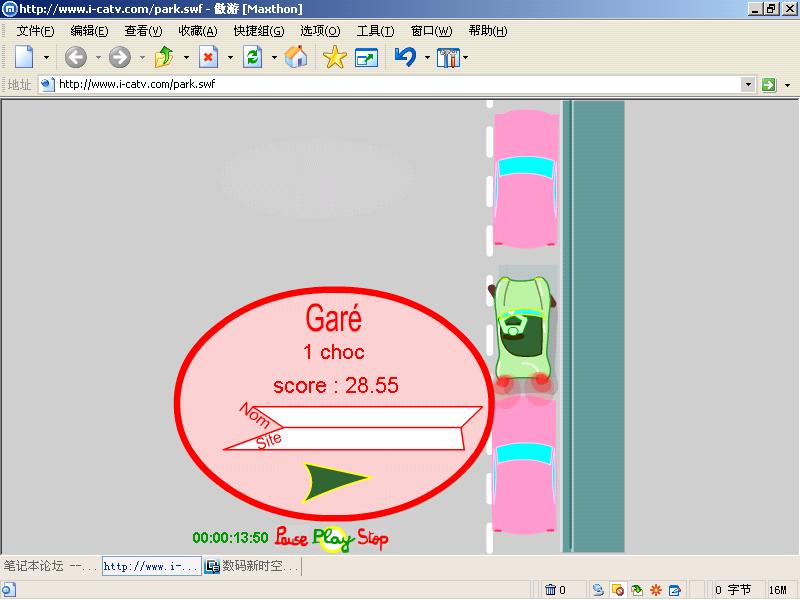Click the green arrow submit button

click(335, 481)
